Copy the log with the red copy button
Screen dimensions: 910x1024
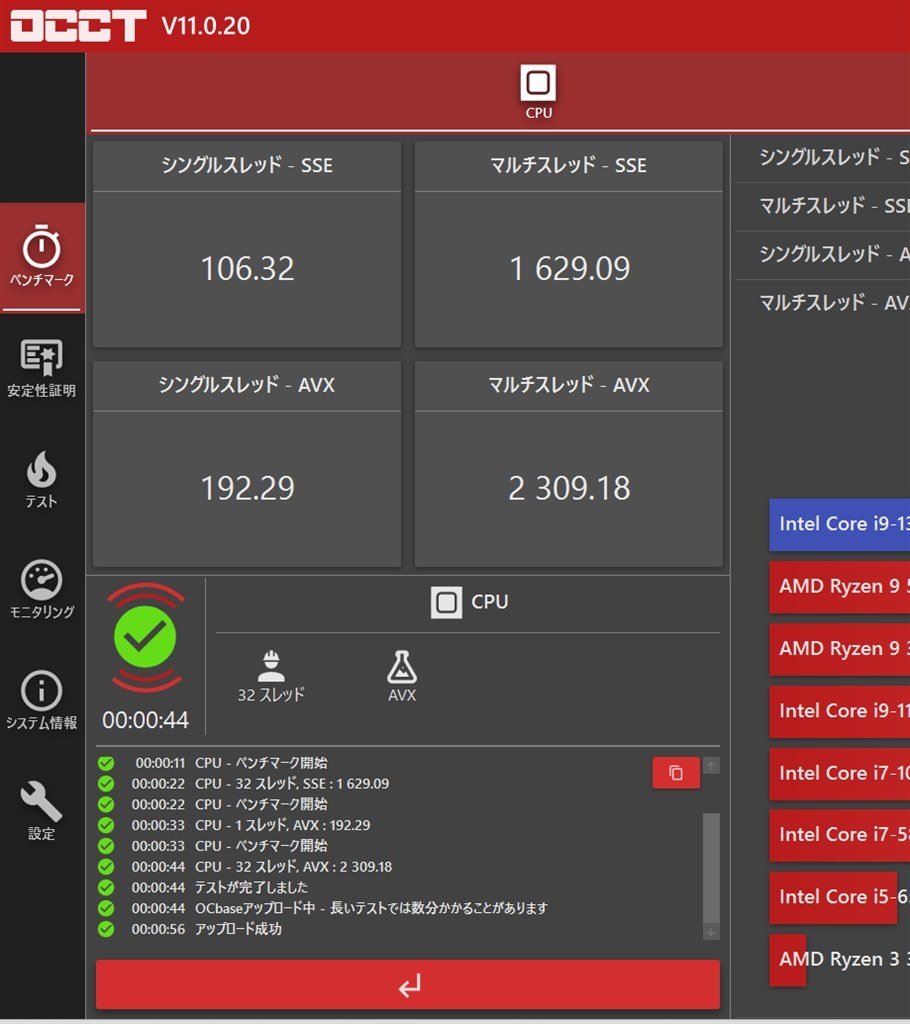[x=676, y=773]
